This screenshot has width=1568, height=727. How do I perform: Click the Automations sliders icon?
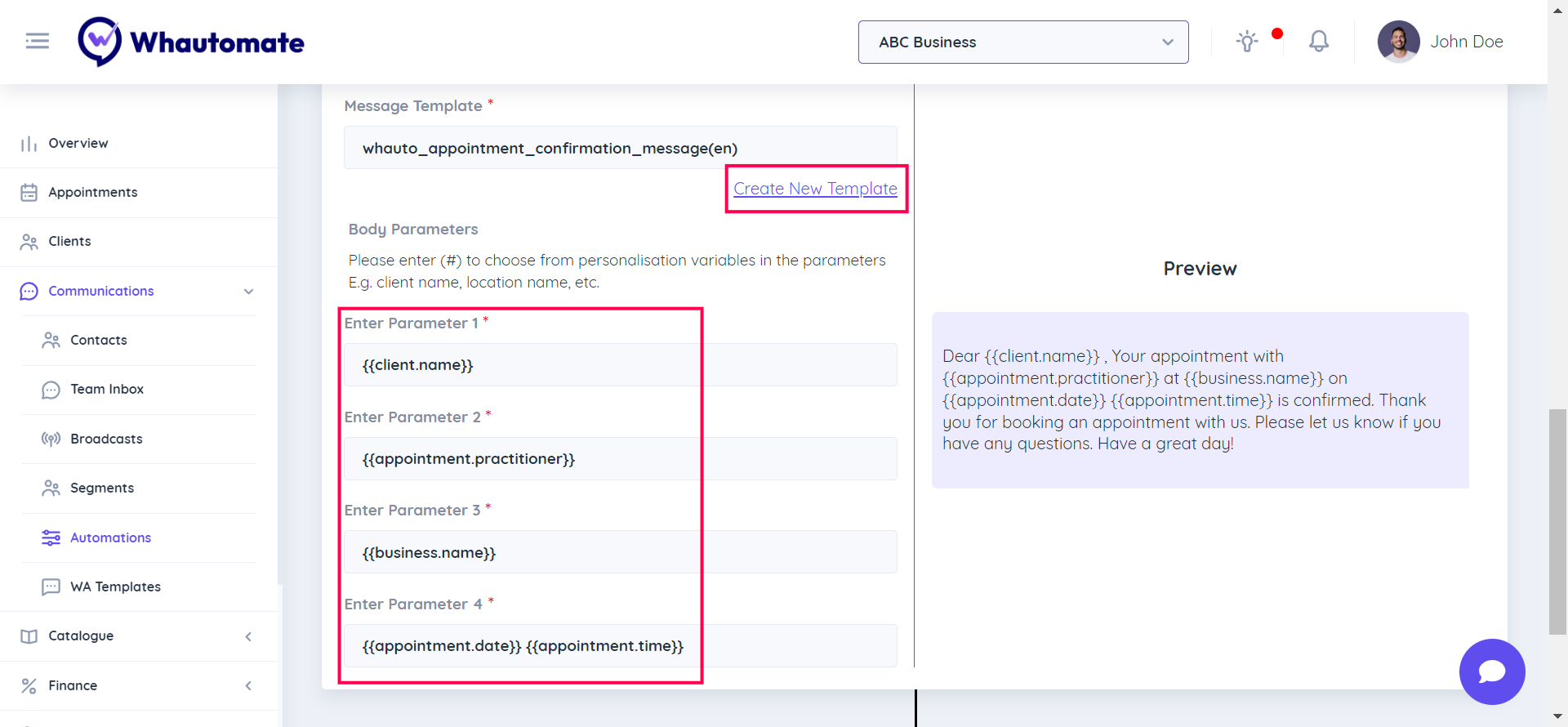pyautogui.click(x=51, y=537)
